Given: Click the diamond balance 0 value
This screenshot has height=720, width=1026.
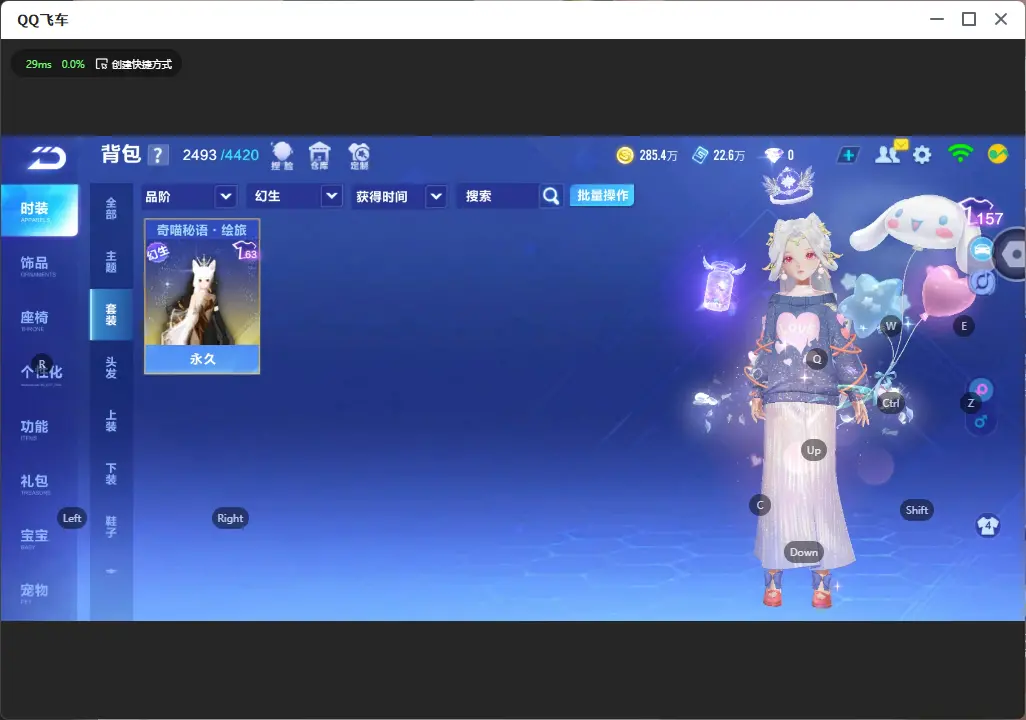Looking at the screenshot, I should tap(790, 155).
